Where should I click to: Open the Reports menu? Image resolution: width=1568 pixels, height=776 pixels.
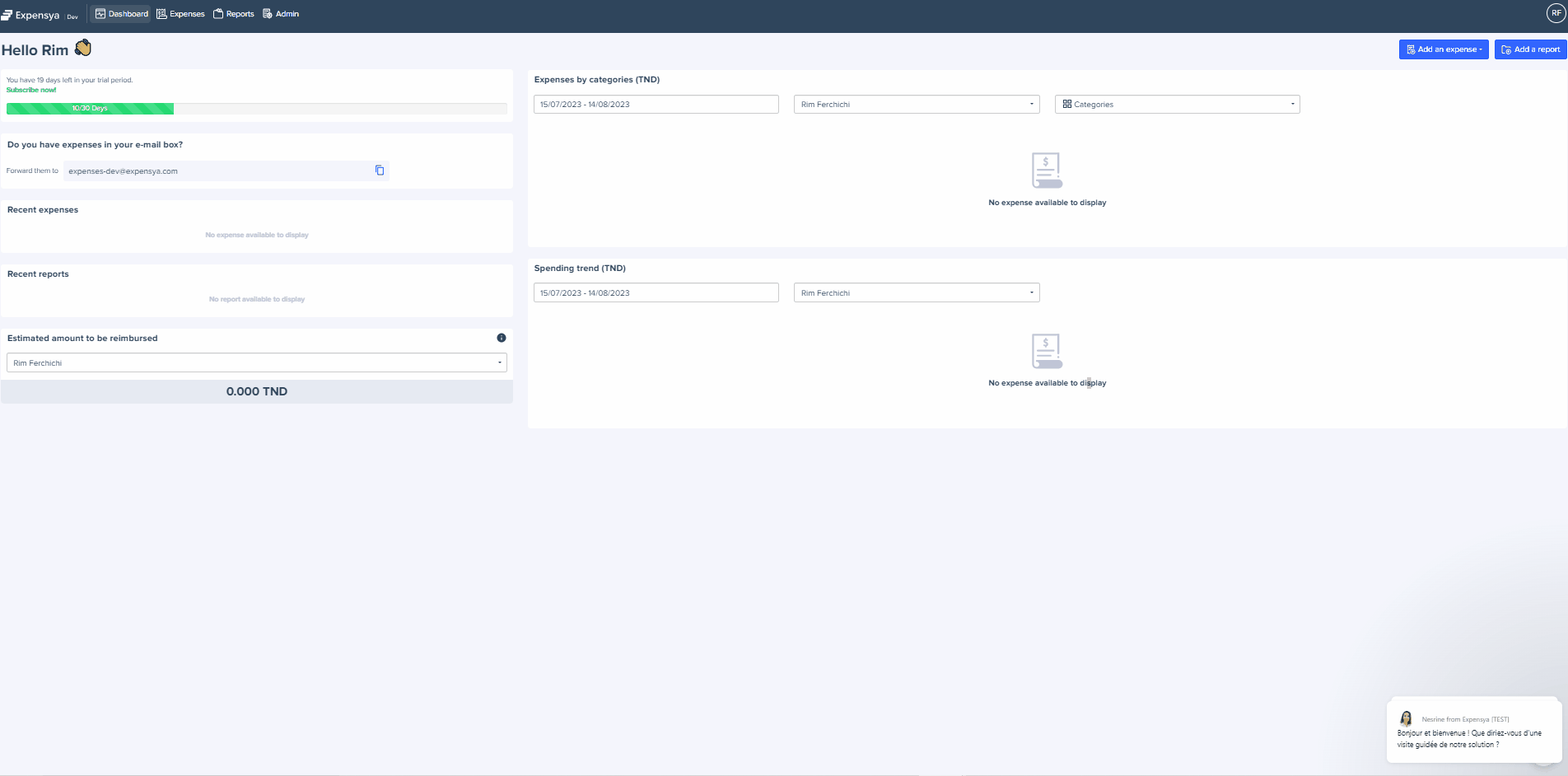coord(234,14)
